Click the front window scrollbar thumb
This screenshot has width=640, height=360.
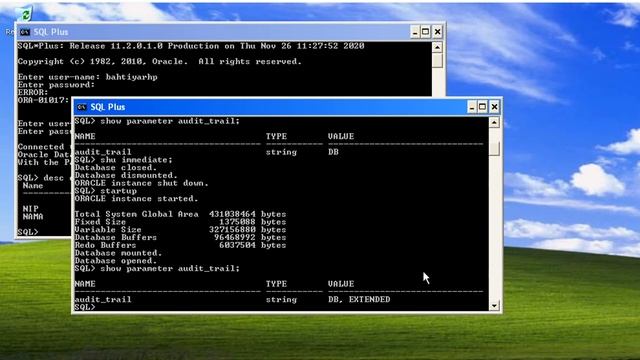494,149
